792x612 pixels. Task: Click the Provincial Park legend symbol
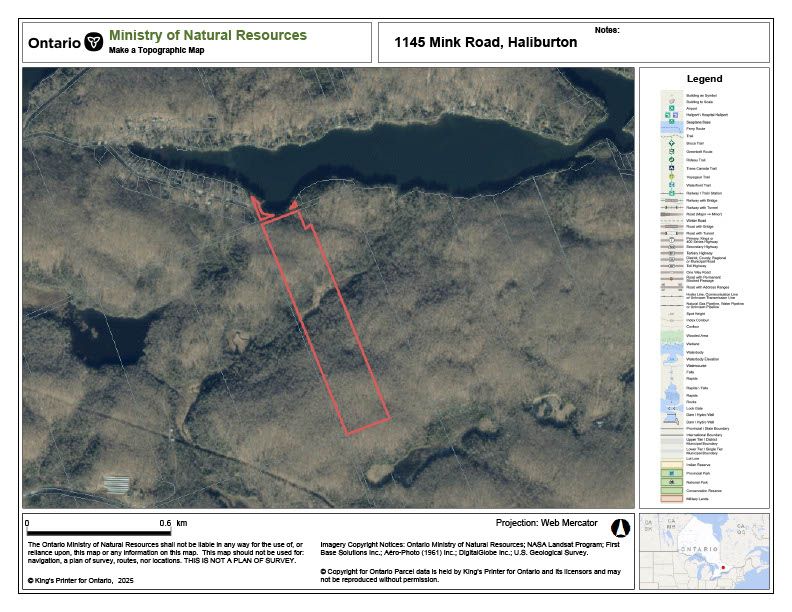[x=672, y=474]
